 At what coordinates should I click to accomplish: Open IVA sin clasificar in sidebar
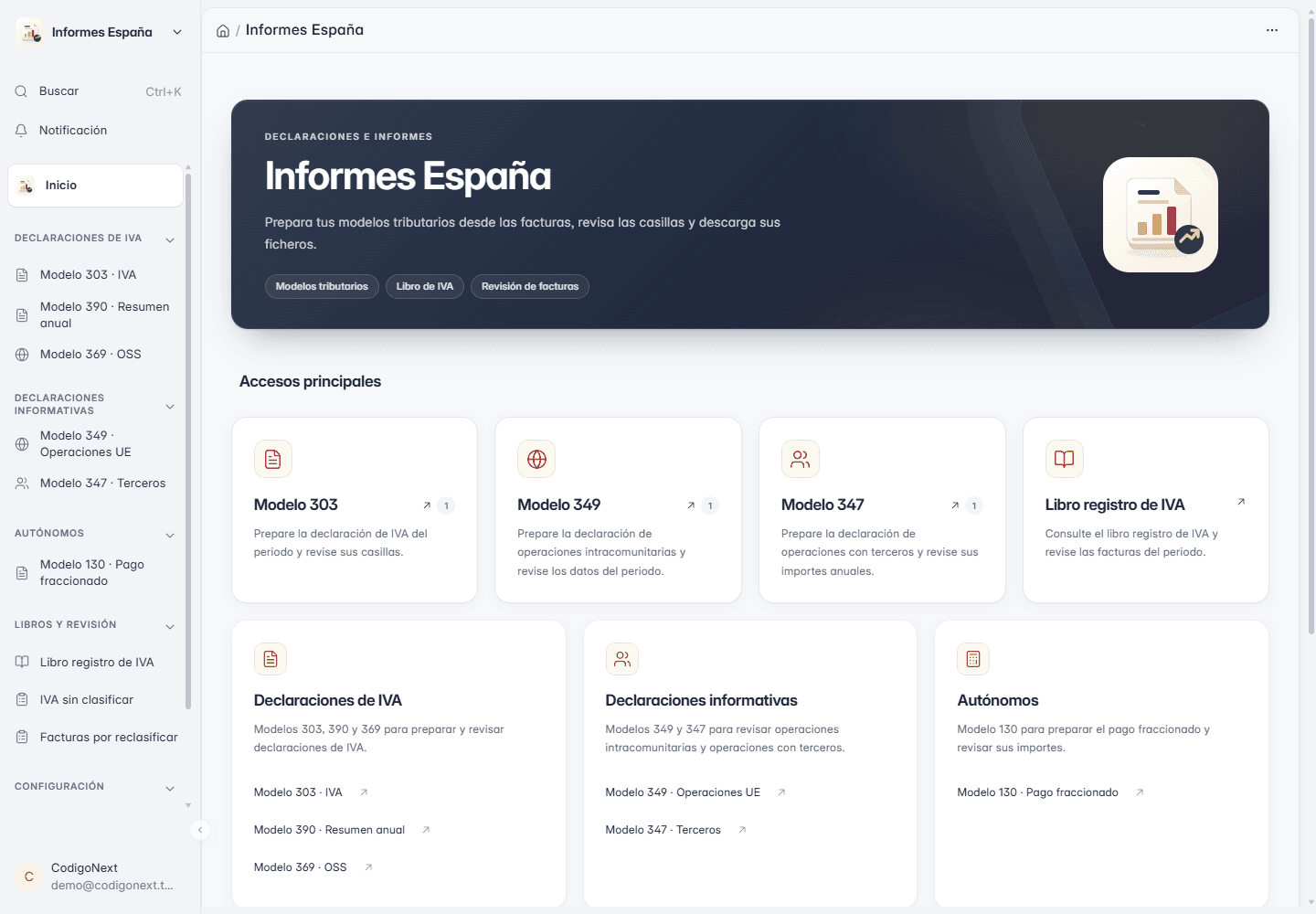coord(95,700)
